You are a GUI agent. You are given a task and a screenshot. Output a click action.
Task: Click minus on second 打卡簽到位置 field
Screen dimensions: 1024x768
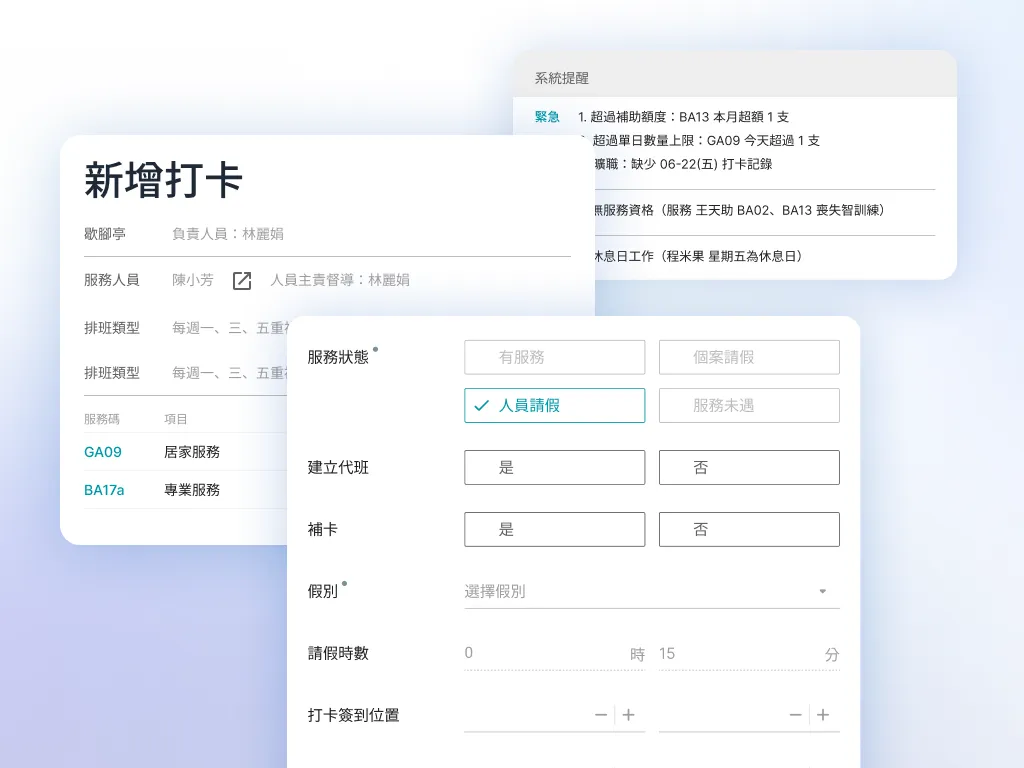point(795,715)
